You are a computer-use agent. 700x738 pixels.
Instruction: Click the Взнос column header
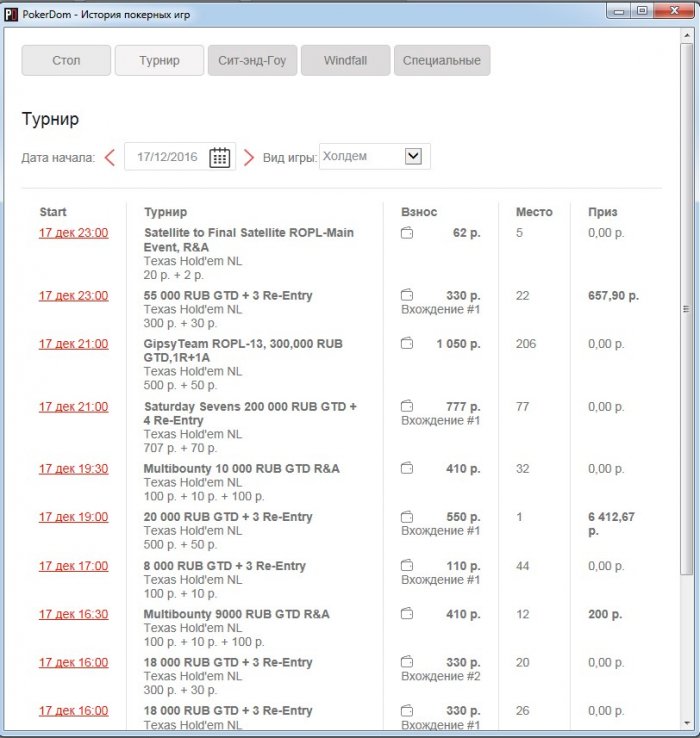point(419,212)
